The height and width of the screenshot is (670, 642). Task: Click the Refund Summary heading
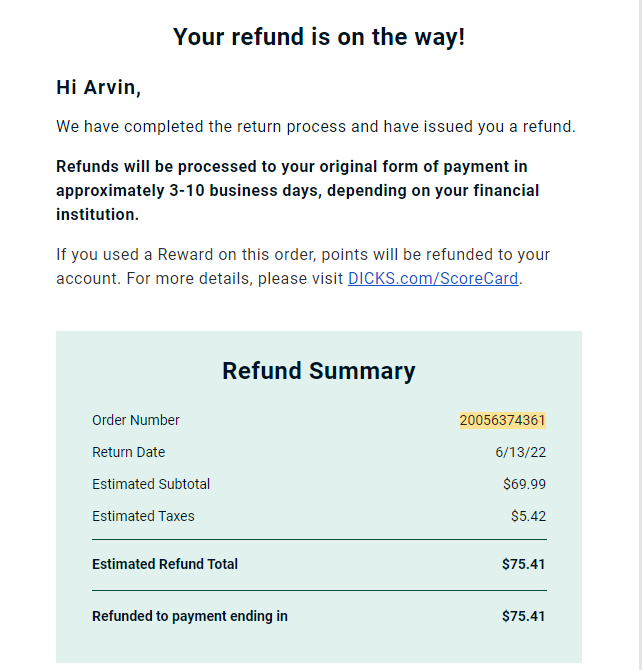click(x=319, y=370)
